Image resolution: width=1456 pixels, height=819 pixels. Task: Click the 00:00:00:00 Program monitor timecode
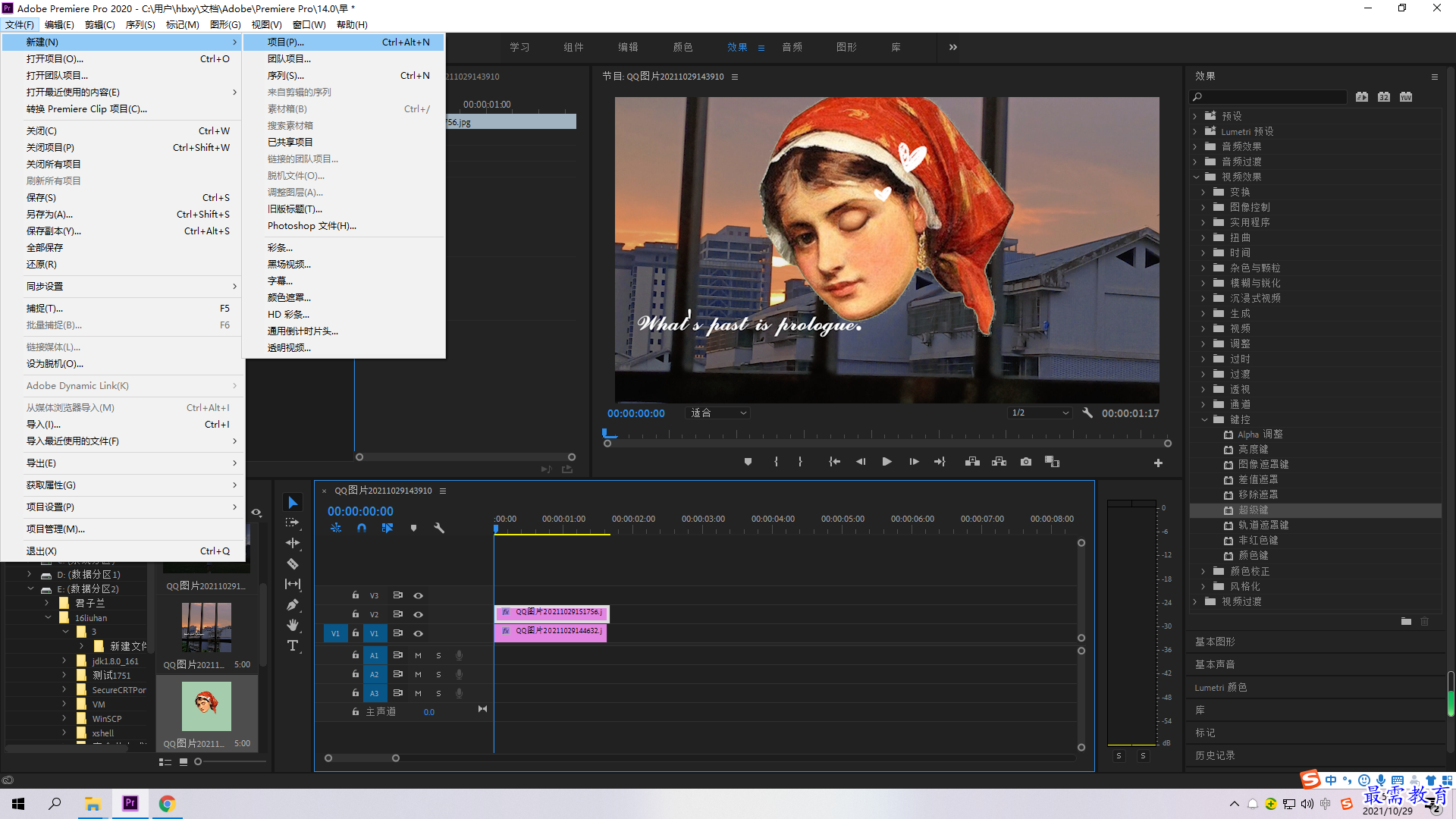tap(635, 413)
